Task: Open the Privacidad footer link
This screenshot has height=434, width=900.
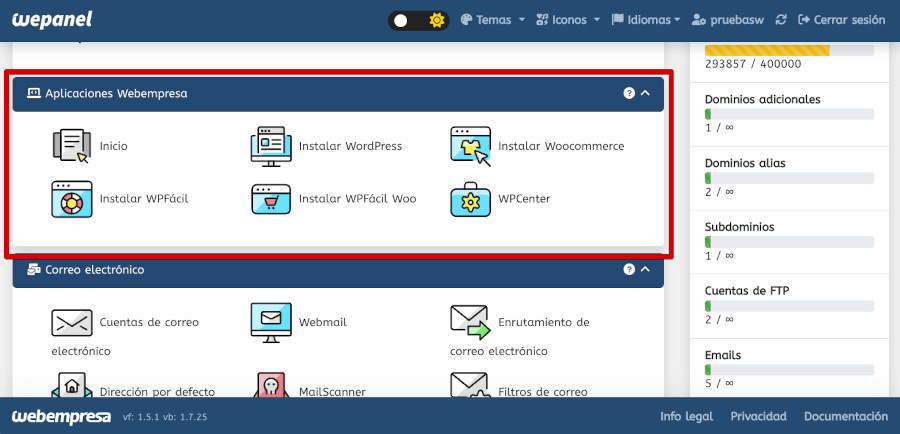Action: (758, 417)
